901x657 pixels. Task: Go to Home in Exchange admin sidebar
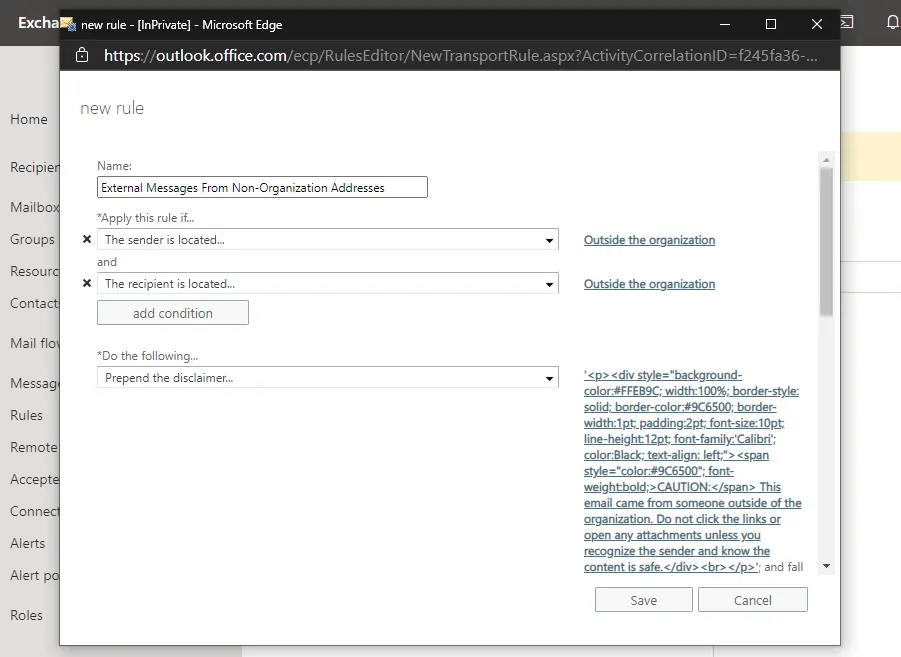(x=29, y=119)
